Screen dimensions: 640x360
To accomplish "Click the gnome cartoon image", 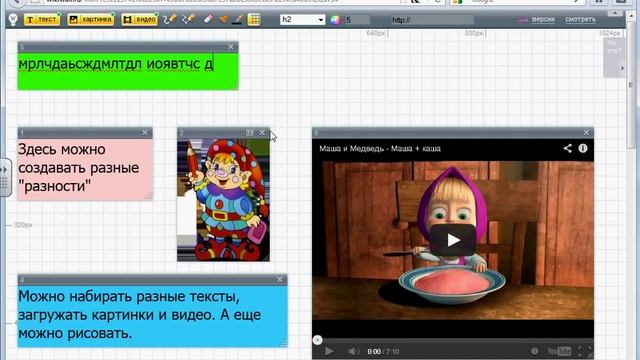I will pyautogui.click(x=223, y=200).
